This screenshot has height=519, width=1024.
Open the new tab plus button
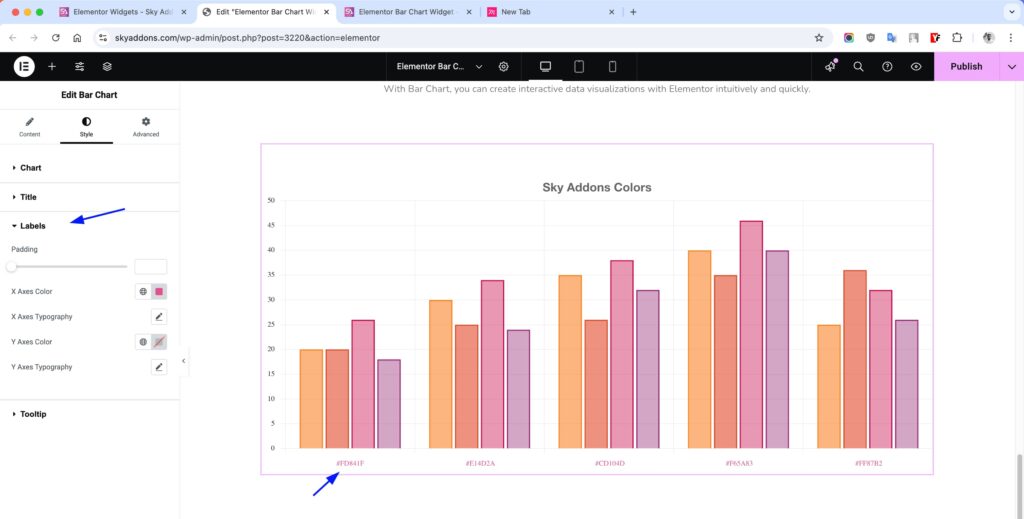pyautogui.click(x=633, y=12)
